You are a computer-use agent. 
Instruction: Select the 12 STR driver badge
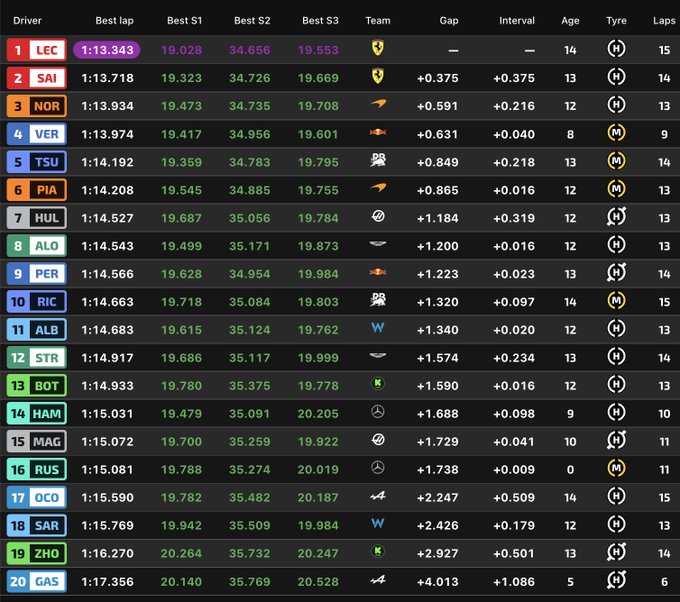pyautogui.click(x=36, y=358)
